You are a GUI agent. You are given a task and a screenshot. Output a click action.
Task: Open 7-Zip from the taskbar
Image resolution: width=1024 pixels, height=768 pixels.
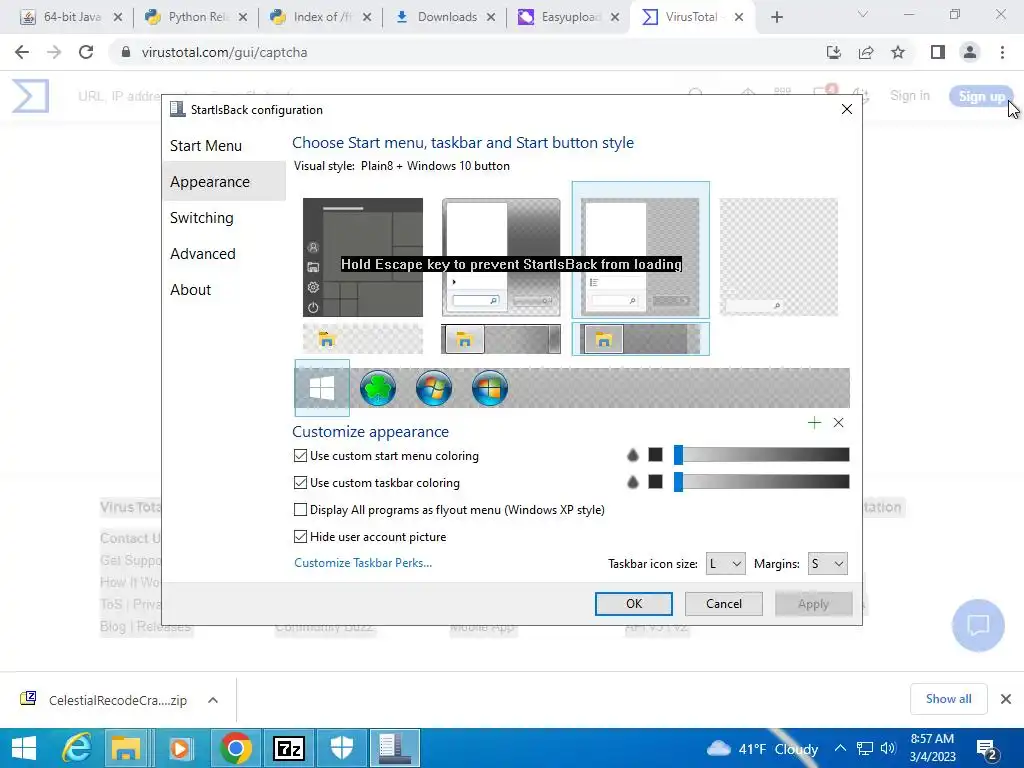click(x=288, y=748)
